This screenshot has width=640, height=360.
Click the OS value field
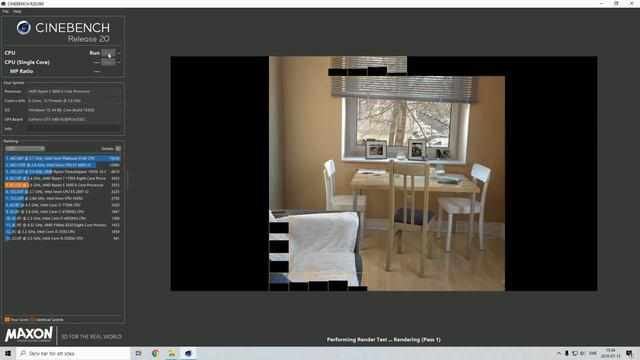pyautogui.click(x=74, y=110)
